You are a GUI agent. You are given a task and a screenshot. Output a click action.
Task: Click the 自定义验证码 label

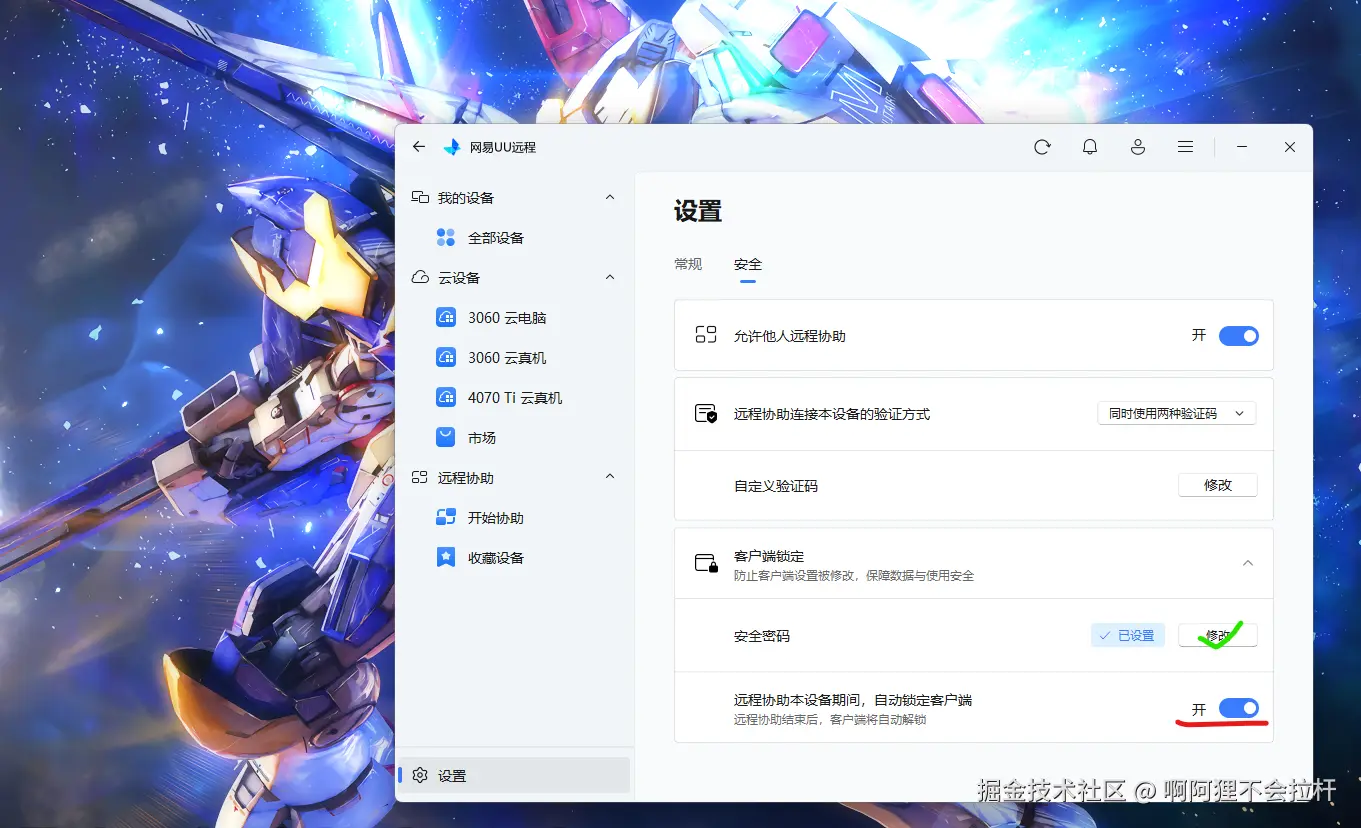pos(776,486)
